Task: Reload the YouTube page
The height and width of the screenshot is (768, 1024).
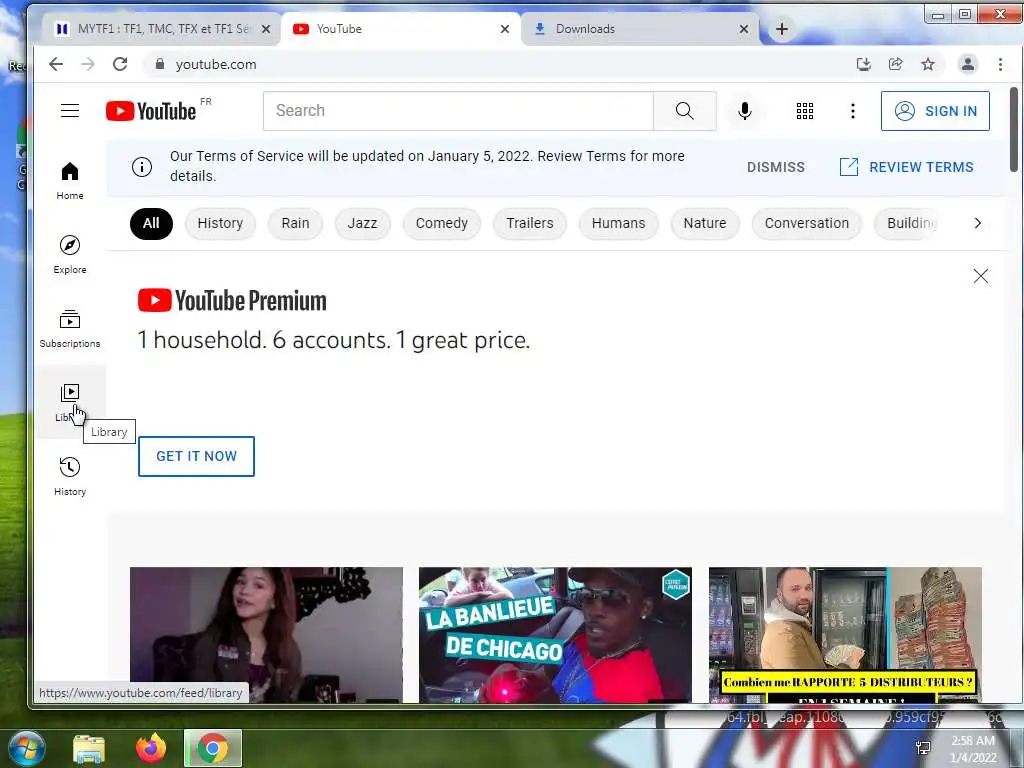Action: click(x=120, y=64)
